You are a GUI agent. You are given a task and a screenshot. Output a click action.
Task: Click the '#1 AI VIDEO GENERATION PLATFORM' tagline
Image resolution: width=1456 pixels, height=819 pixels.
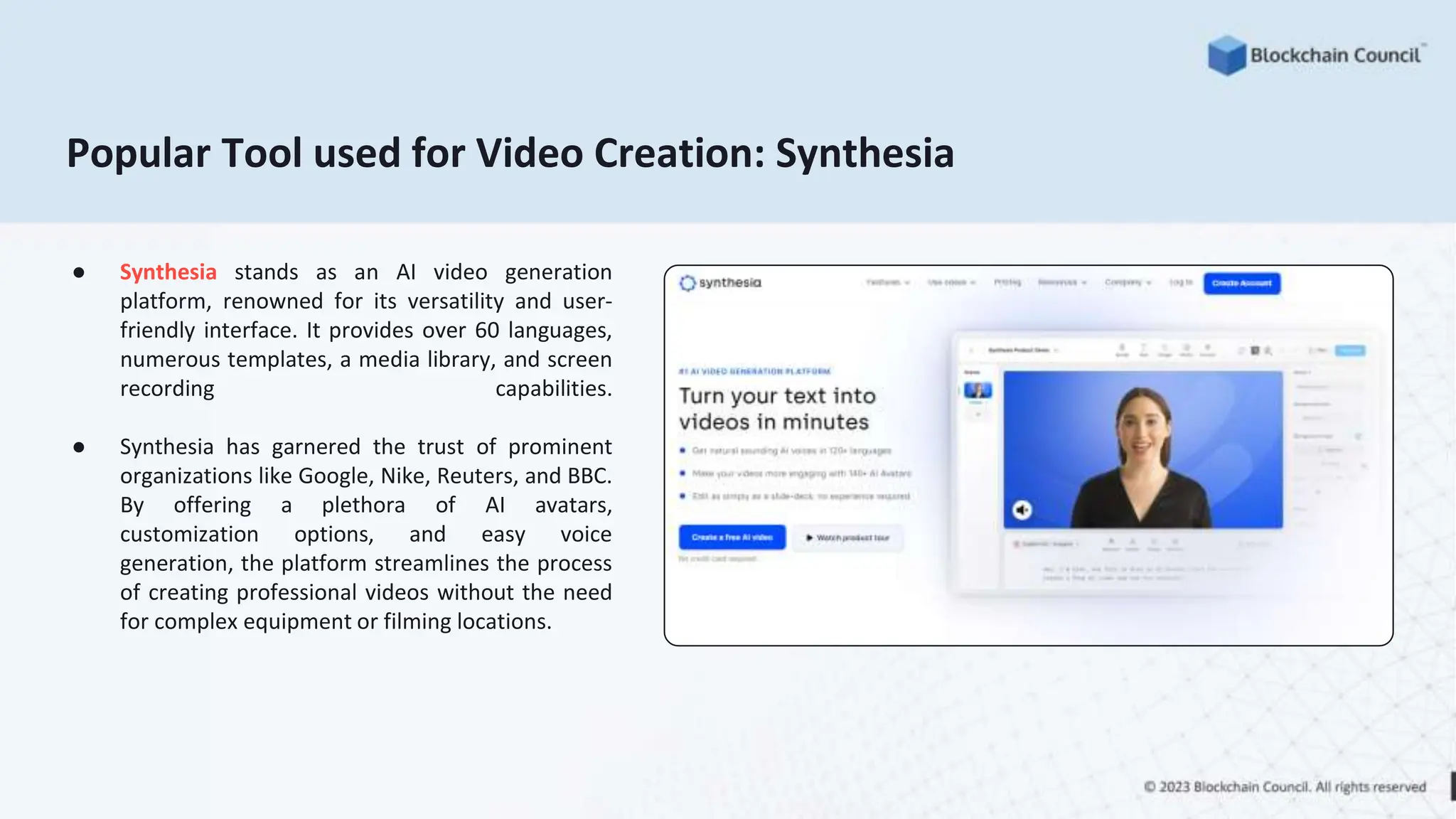coord(754,371)
